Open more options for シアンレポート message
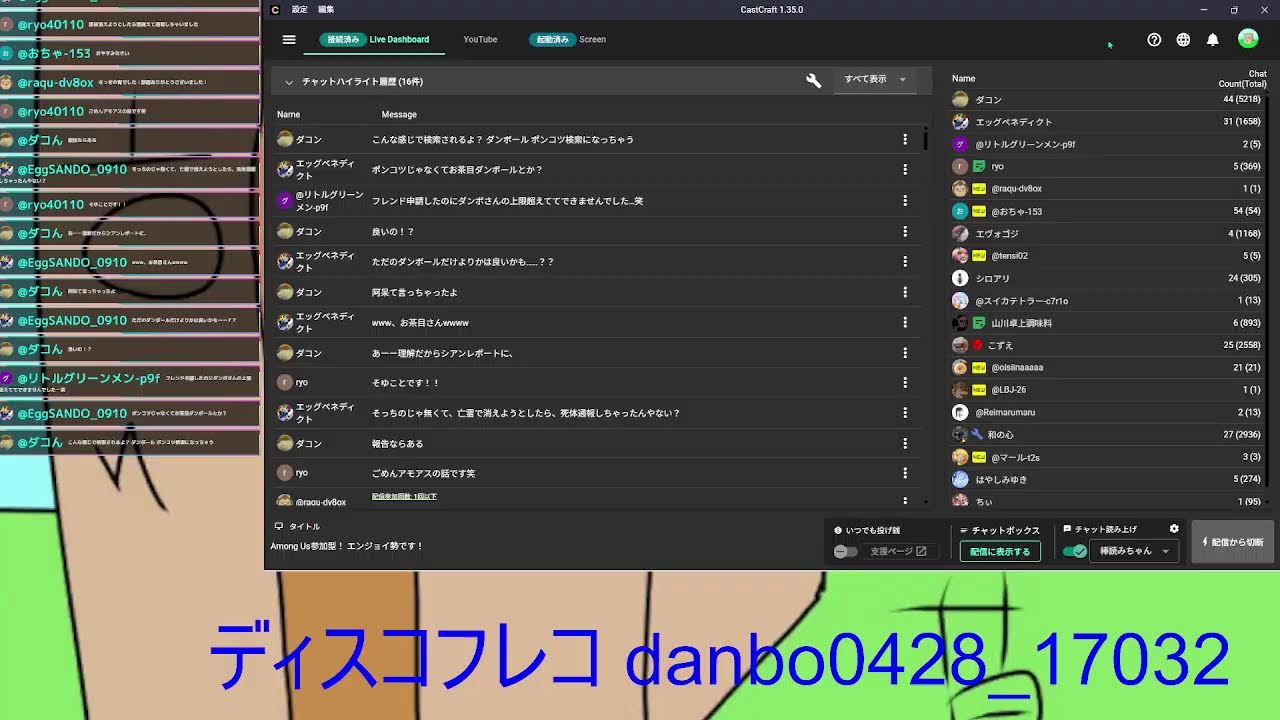 click(905, 353)
